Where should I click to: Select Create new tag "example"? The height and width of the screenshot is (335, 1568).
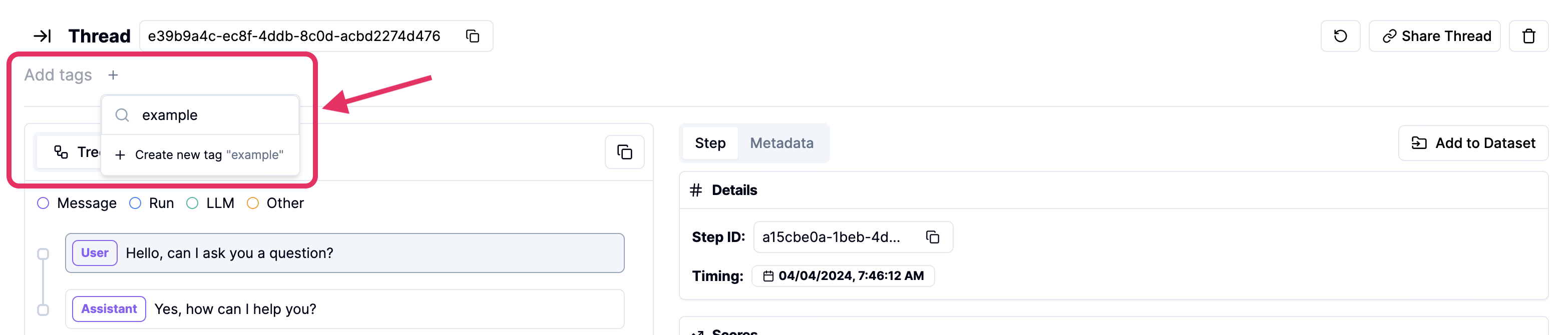200,154
